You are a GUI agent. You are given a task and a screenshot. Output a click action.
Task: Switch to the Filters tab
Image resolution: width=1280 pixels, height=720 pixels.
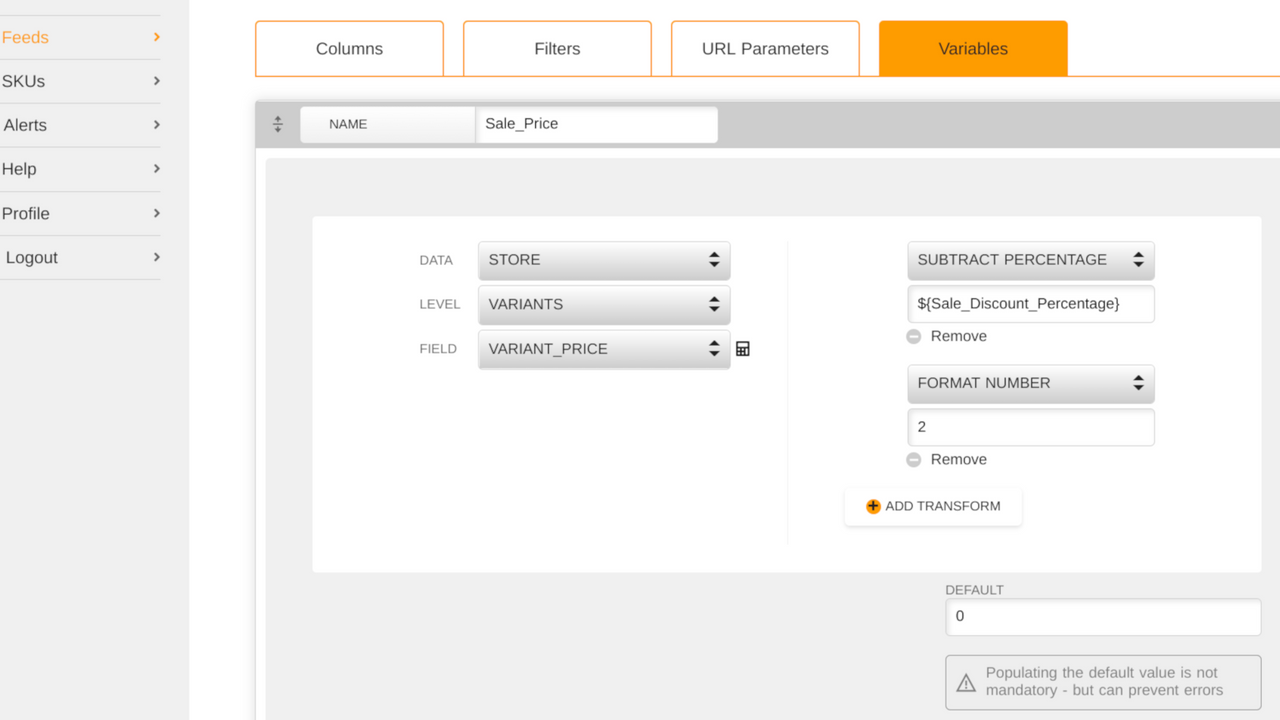(x=557, y=49)
